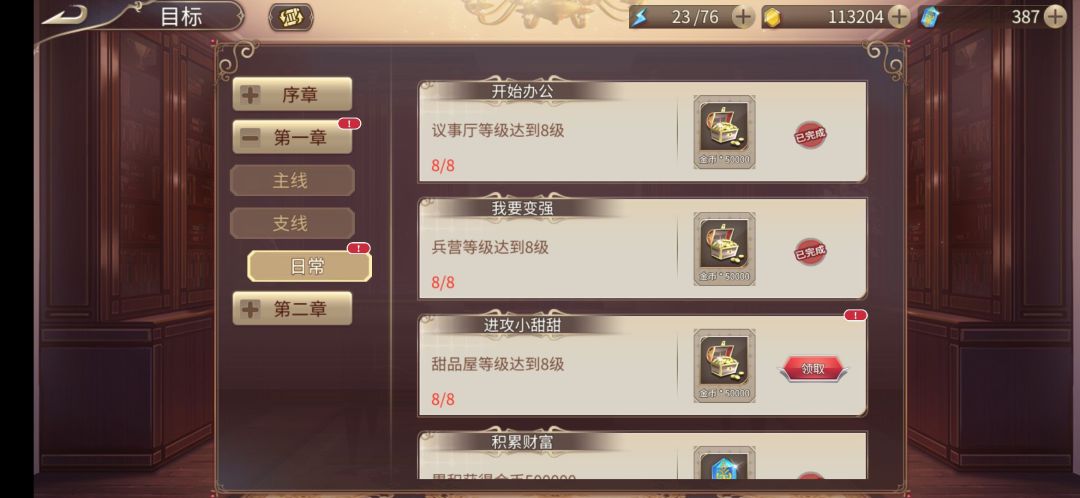
Task: Select the 日常 tab
Action: tap(309, 266)
